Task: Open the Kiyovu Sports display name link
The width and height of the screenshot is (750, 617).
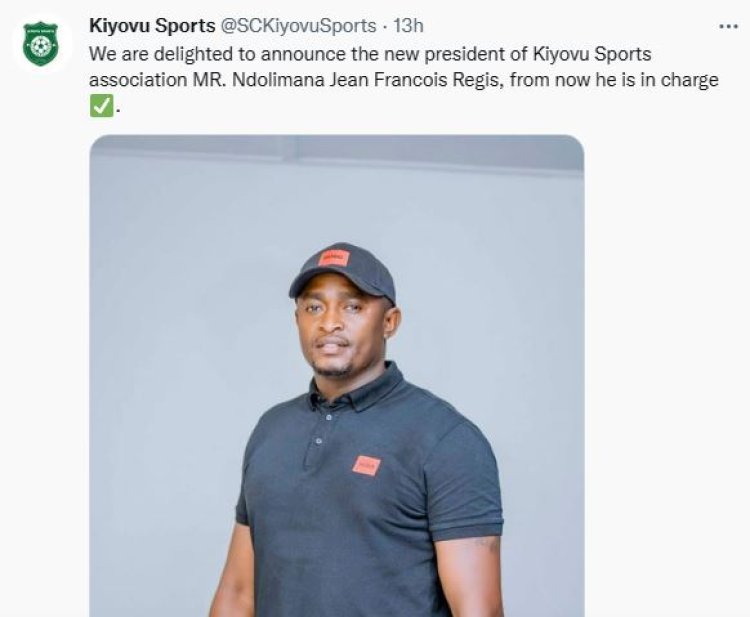Action: [x=151, y=25]
